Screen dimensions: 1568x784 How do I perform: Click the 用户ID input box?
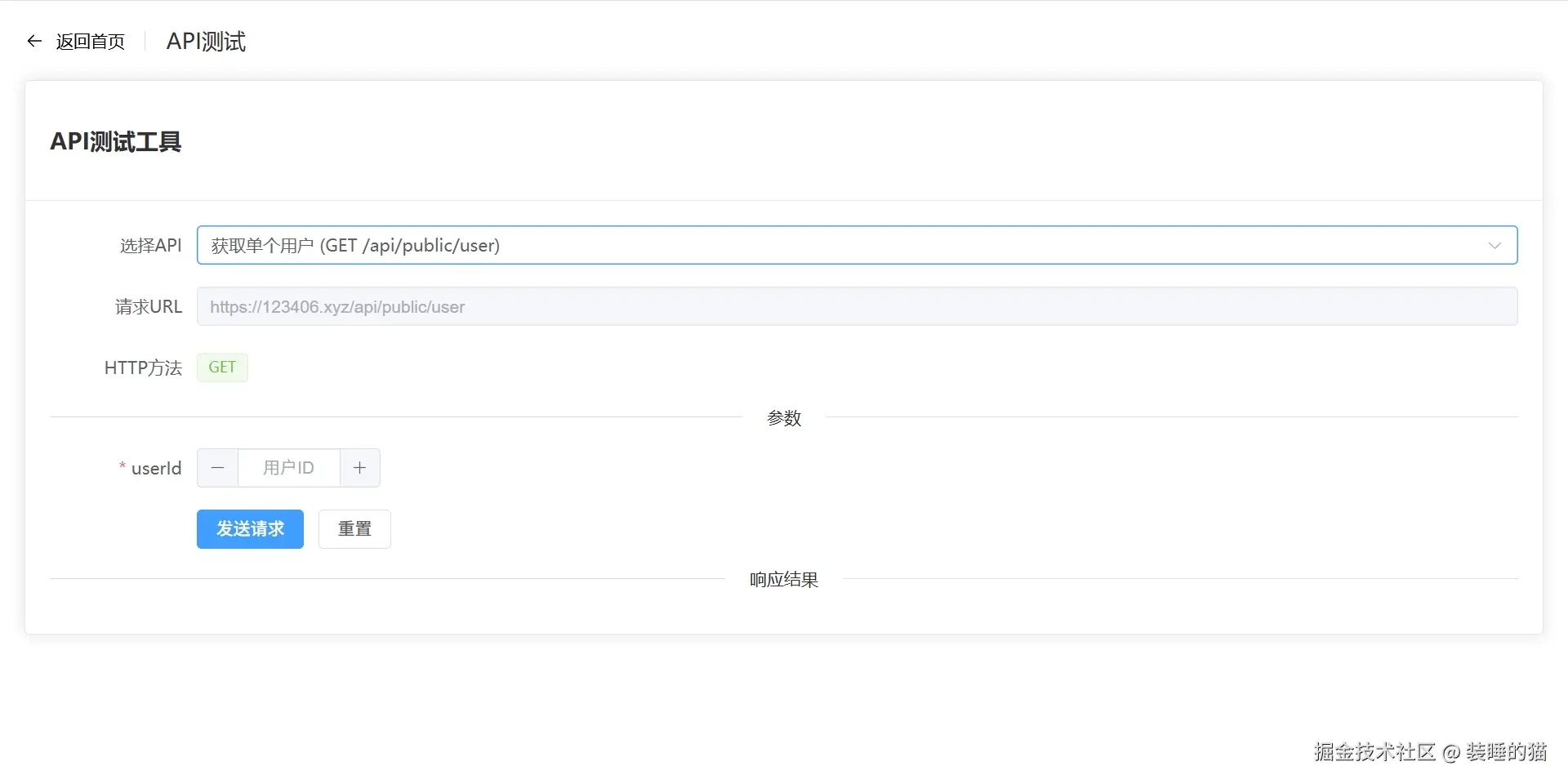pyautogui.click(x=287, y=467)
